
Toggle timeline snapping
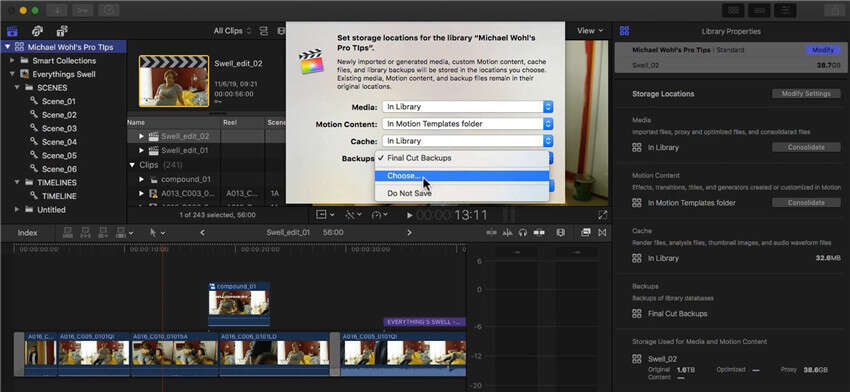click(x=539, y=233)
